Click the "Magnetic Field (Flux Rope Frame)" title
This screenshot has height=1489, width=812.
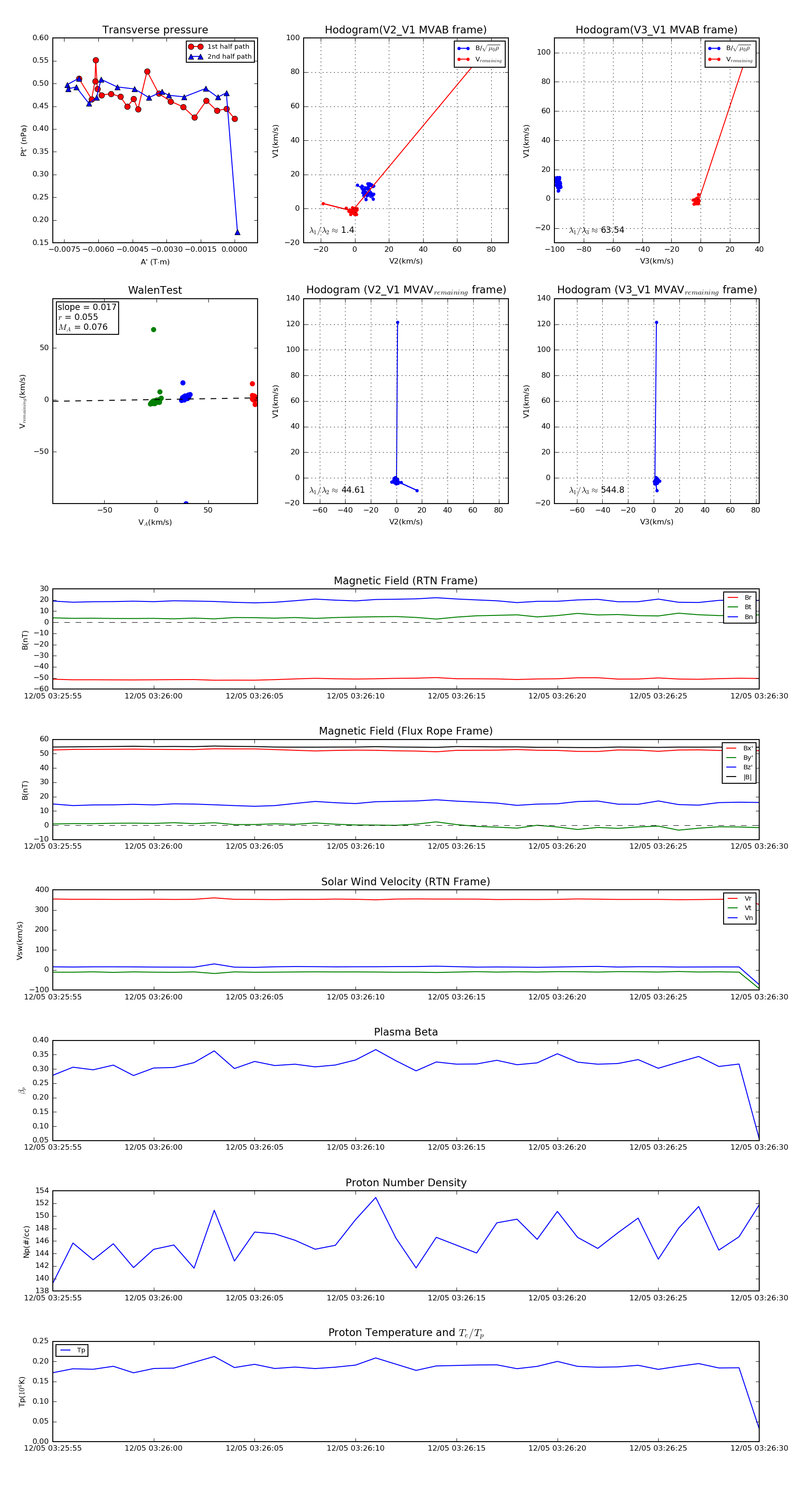[x=406, y=731]
